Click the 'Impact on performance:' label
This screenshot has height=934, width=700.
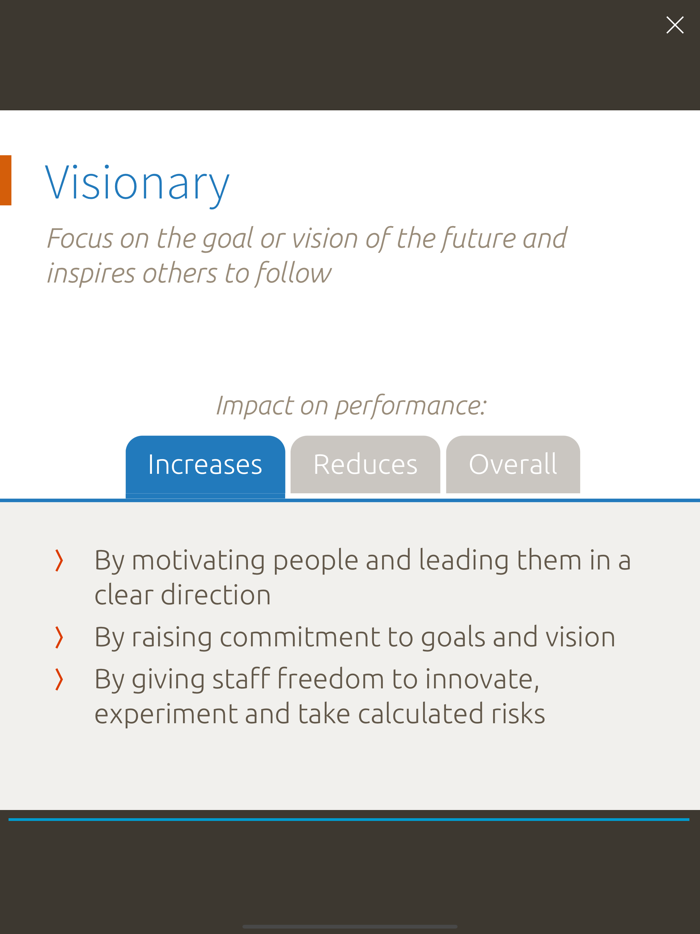[351, 405]
